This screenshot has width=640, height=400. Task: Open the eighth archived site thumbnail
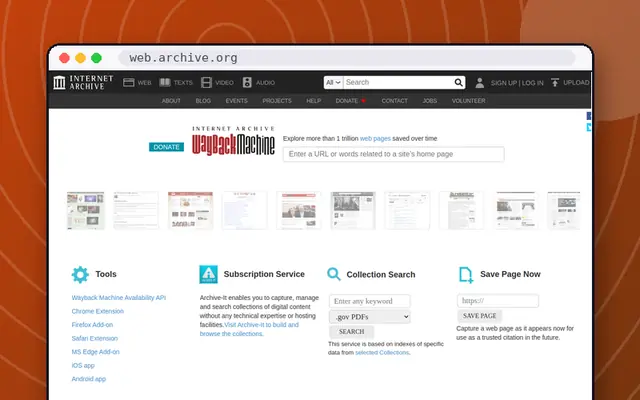tap(462, 211)
